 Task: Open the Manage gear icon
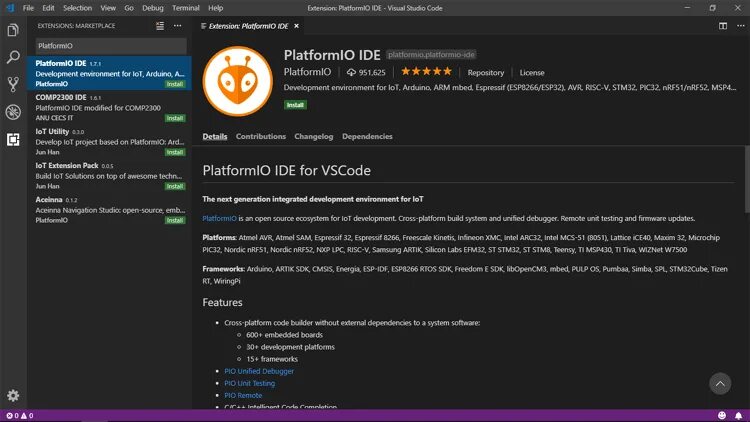tap(13, 395)
